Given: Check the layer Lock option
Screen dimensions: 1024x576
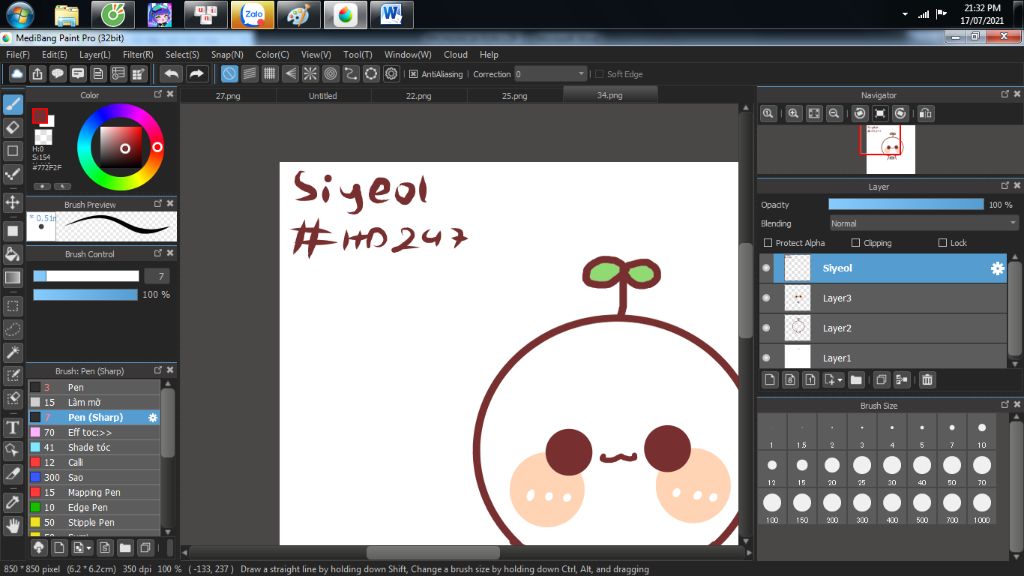Looking at the screenshot, I should click(942, 243).
